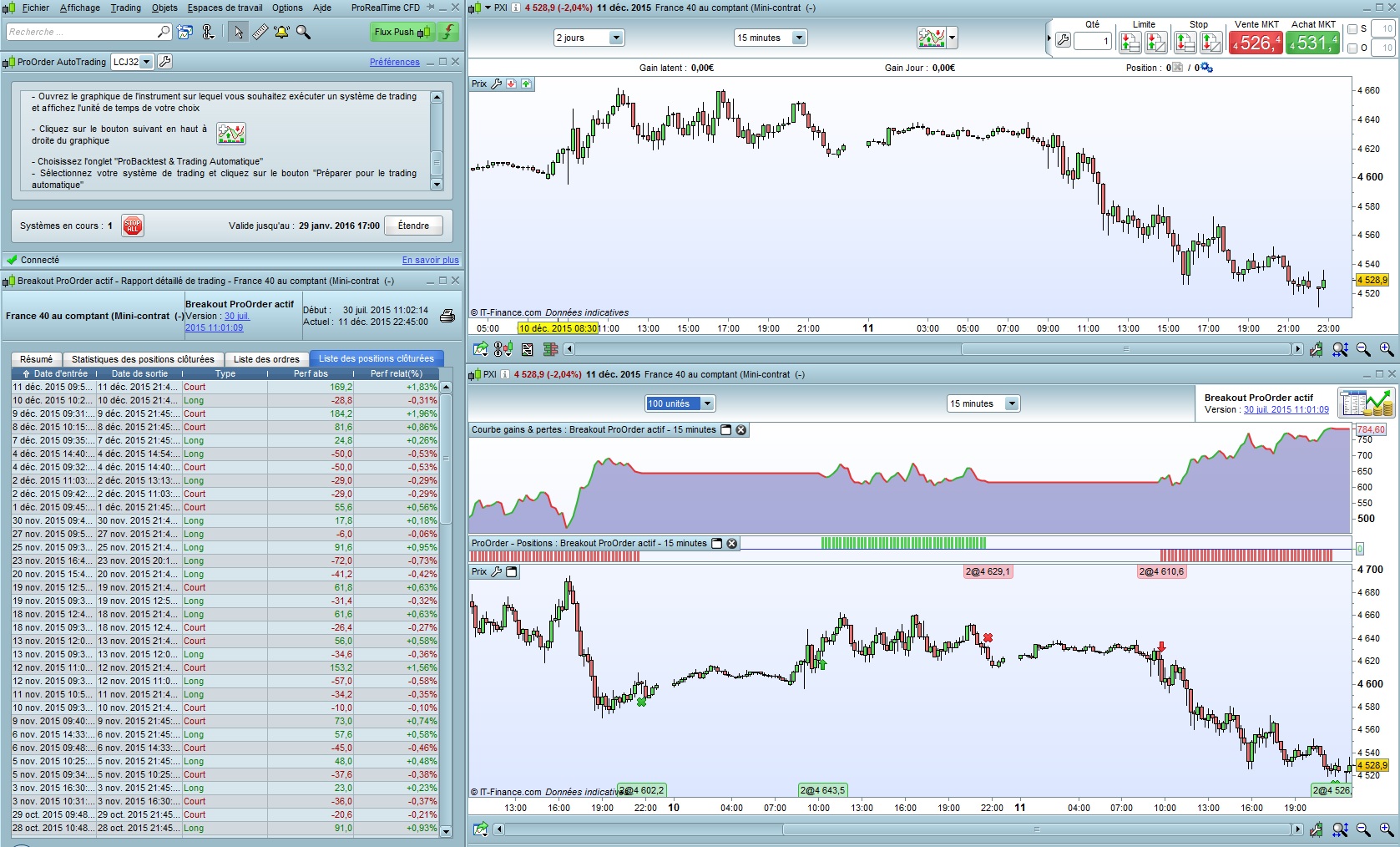Close the Courbe gains & pertes panel

tap(740, 429)
